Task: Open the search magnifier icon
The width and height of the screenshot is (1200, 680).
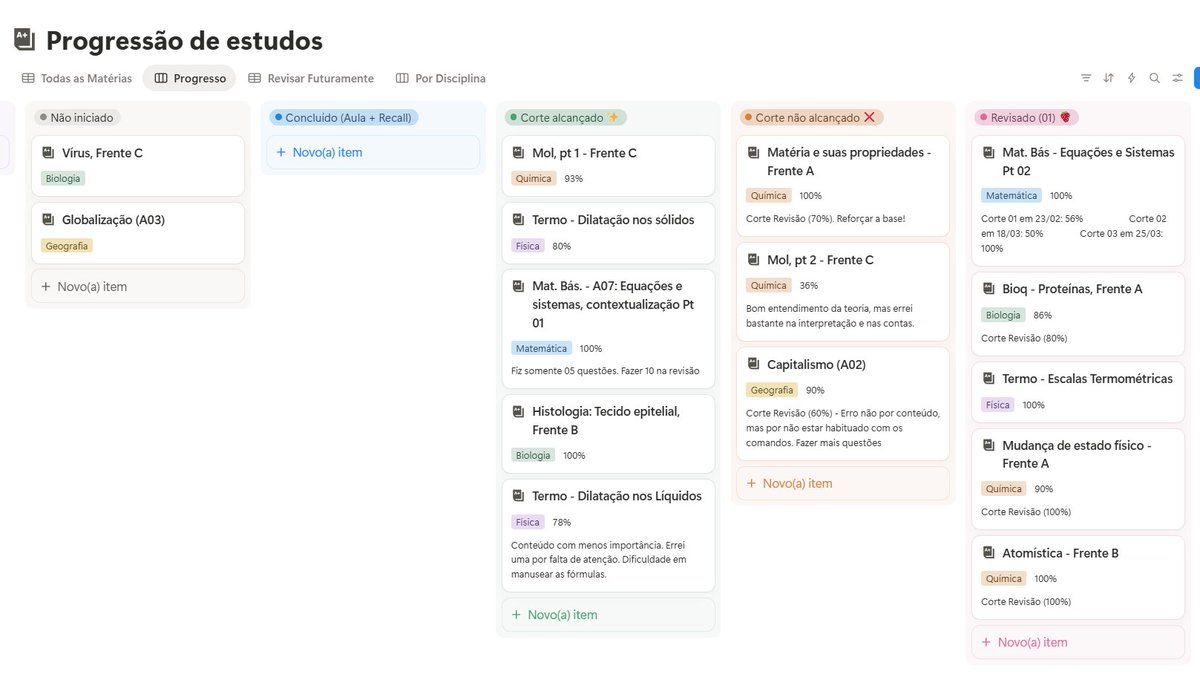Action: 1155,78
